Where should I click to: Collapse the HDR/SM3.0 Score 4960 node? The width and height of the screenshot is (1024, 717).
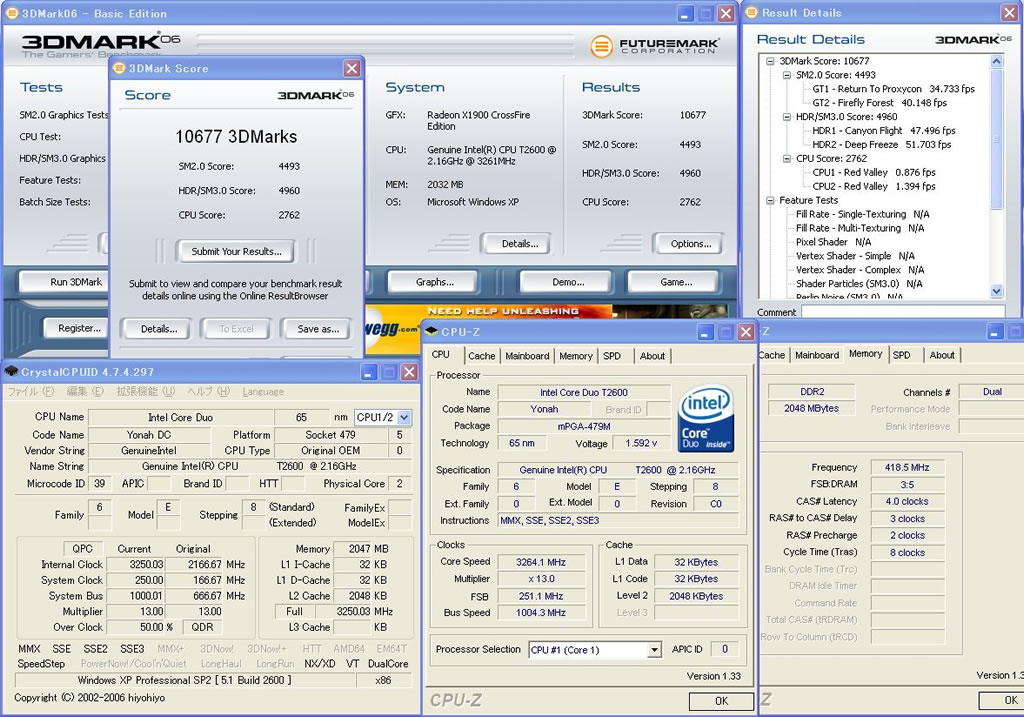(787, 117)
